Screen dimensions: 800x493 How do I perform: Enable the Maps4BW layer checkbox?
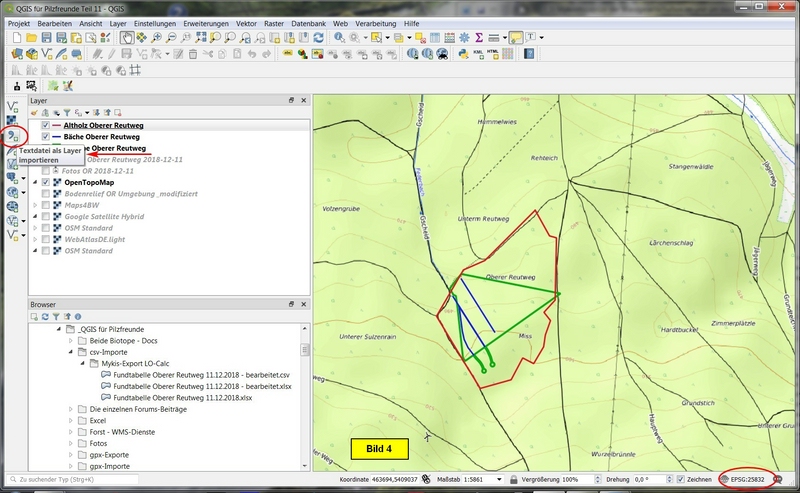pyautogui.click(x=46, y=205)
